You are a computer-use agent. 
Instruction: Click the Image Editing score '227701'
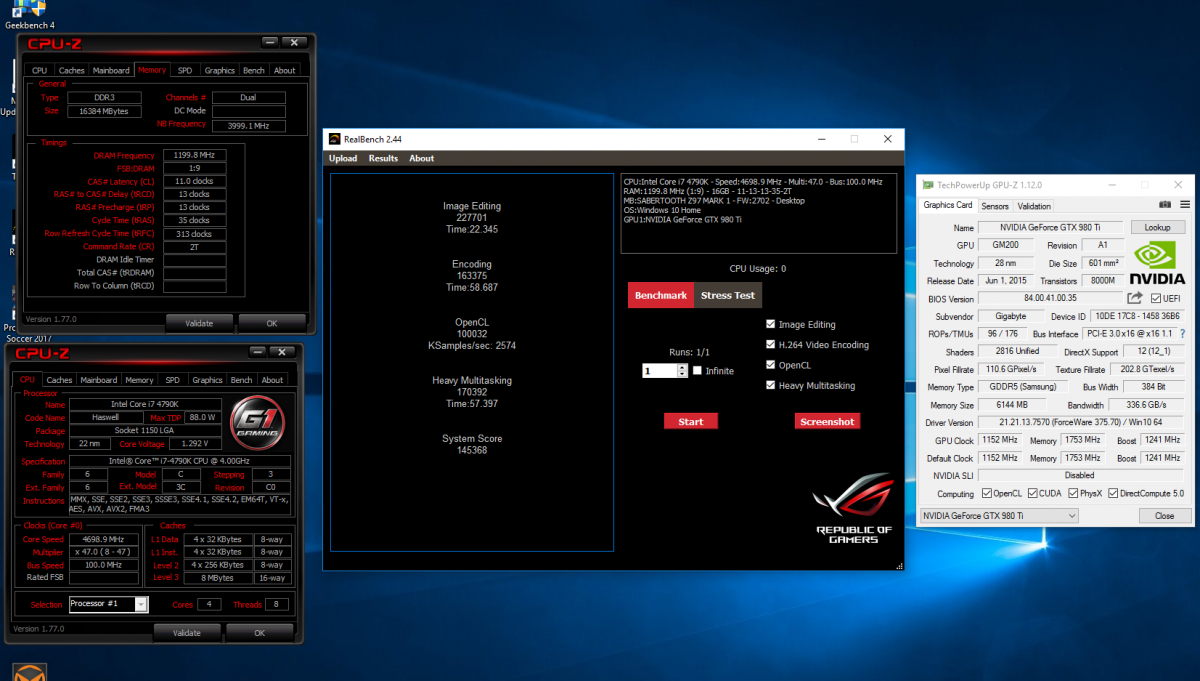pyautogui.click(x=472, y=217)
